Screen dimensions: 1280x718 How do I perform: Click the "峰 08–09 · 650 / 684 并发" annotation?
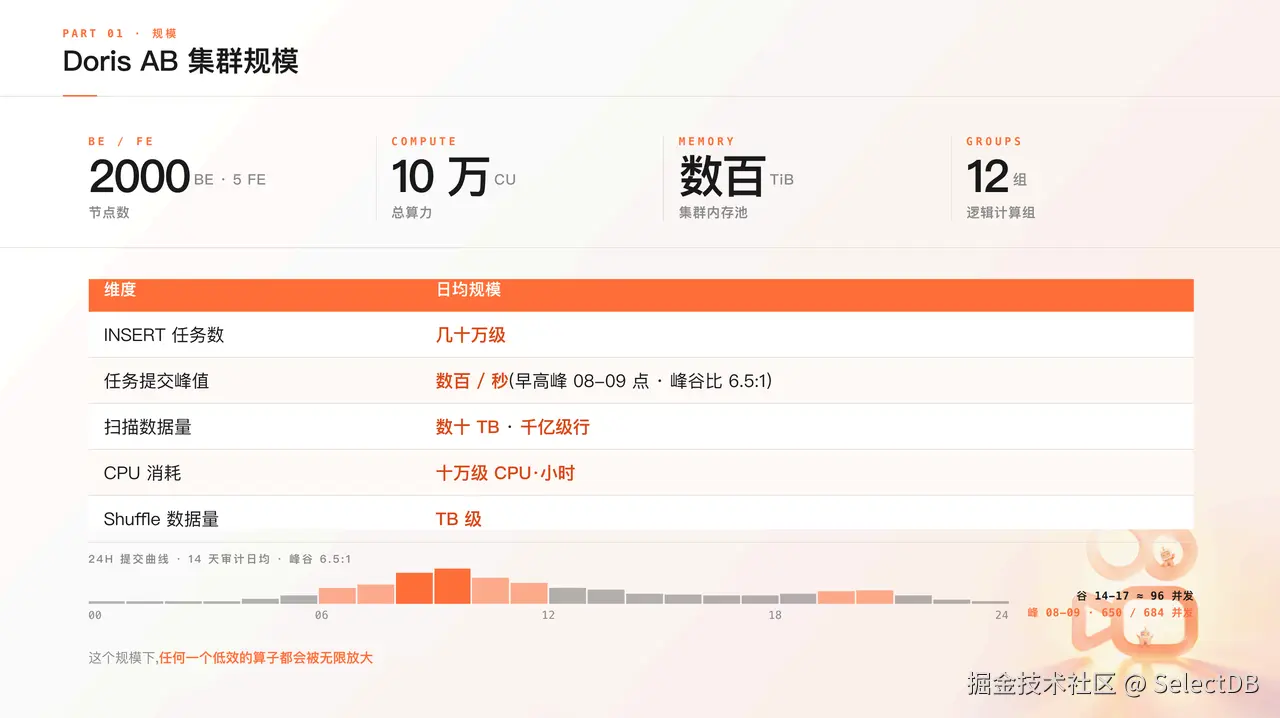[x=1110, y=612]
